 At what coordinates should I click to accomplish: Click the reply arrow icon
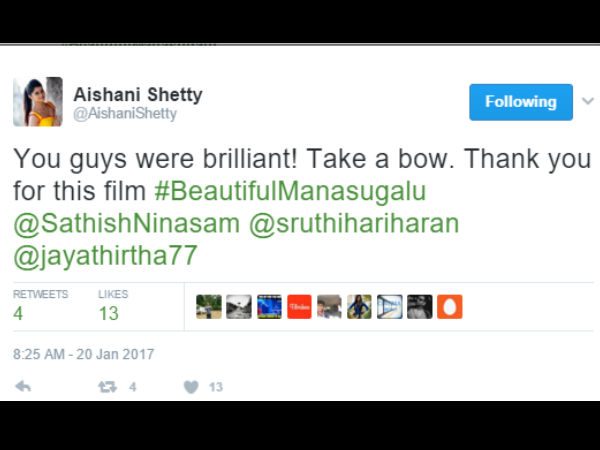(x=23, y=386)
